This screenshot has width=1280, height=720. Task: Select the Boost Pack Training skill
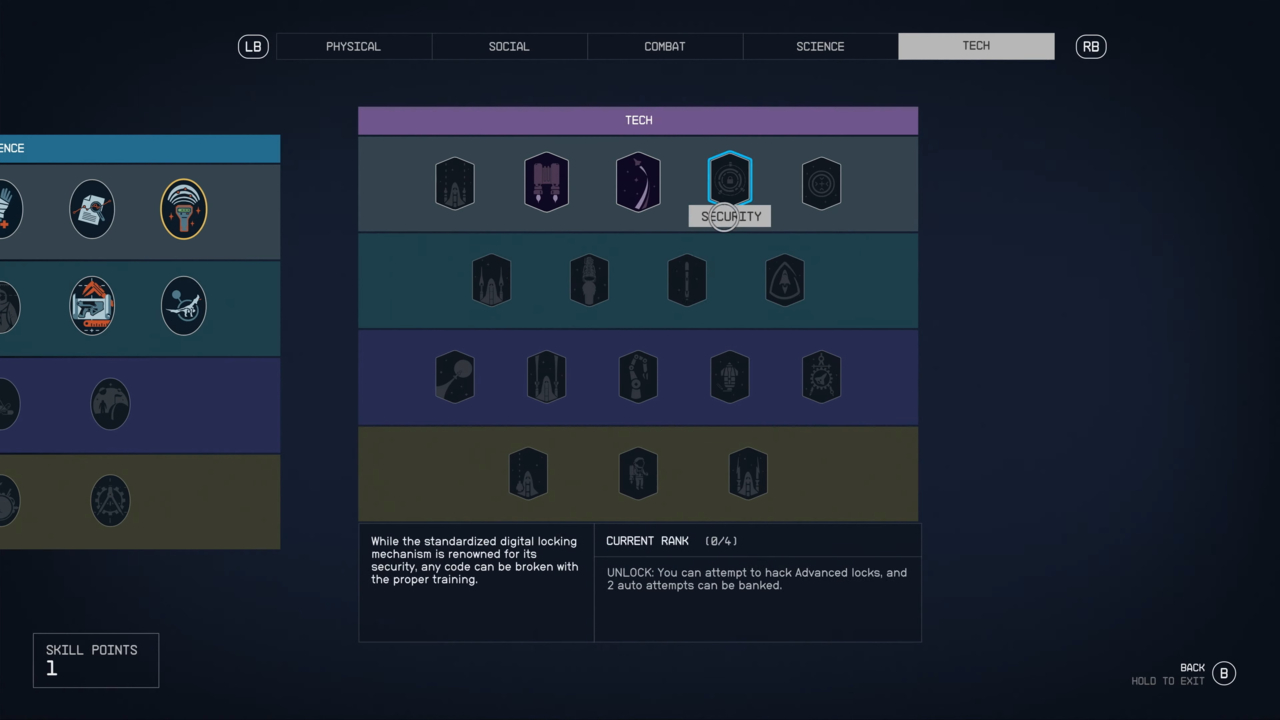pyautogui.click(x=546, y=183)
